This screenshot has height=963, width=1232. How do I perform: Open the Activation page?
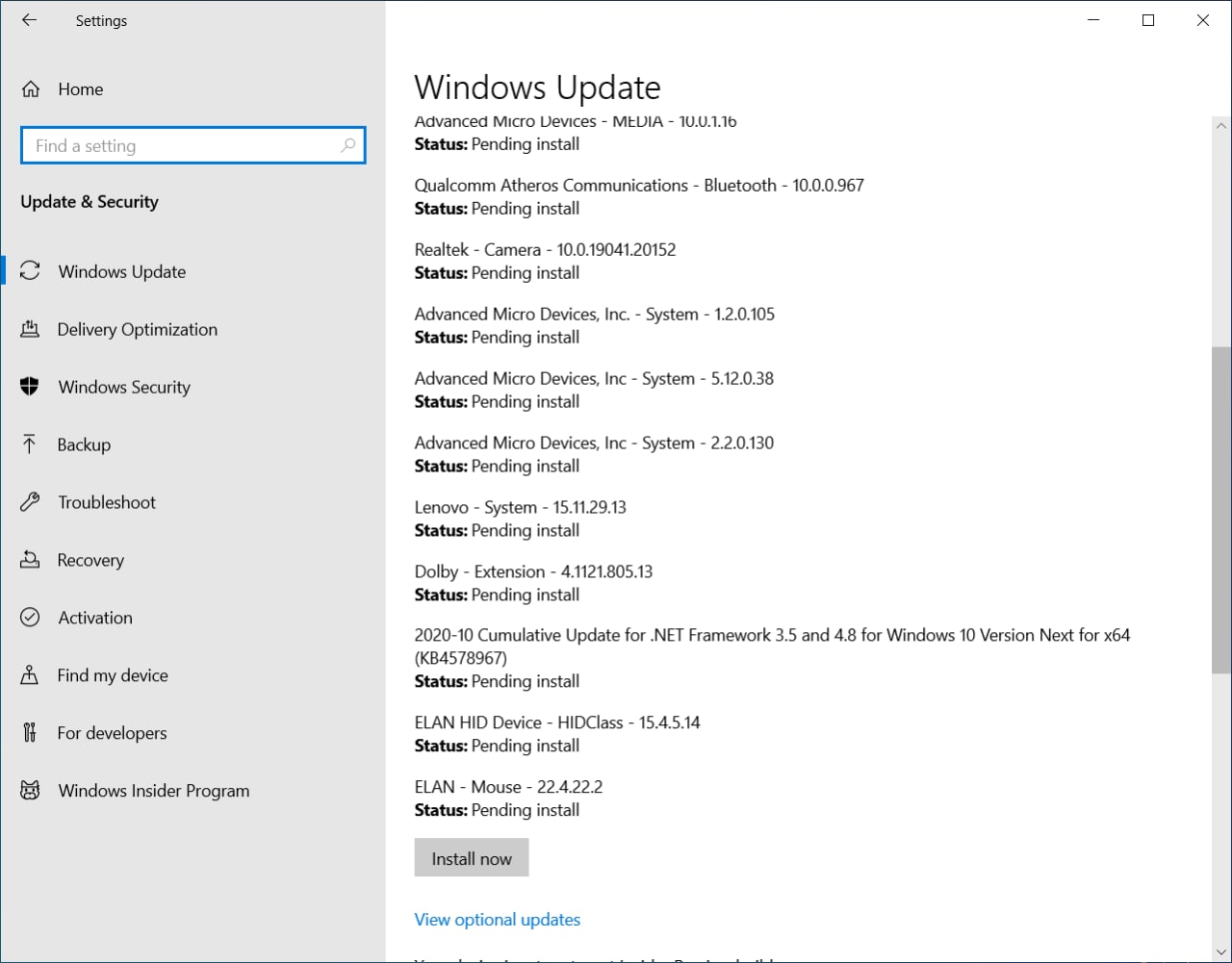coord(192,618)
